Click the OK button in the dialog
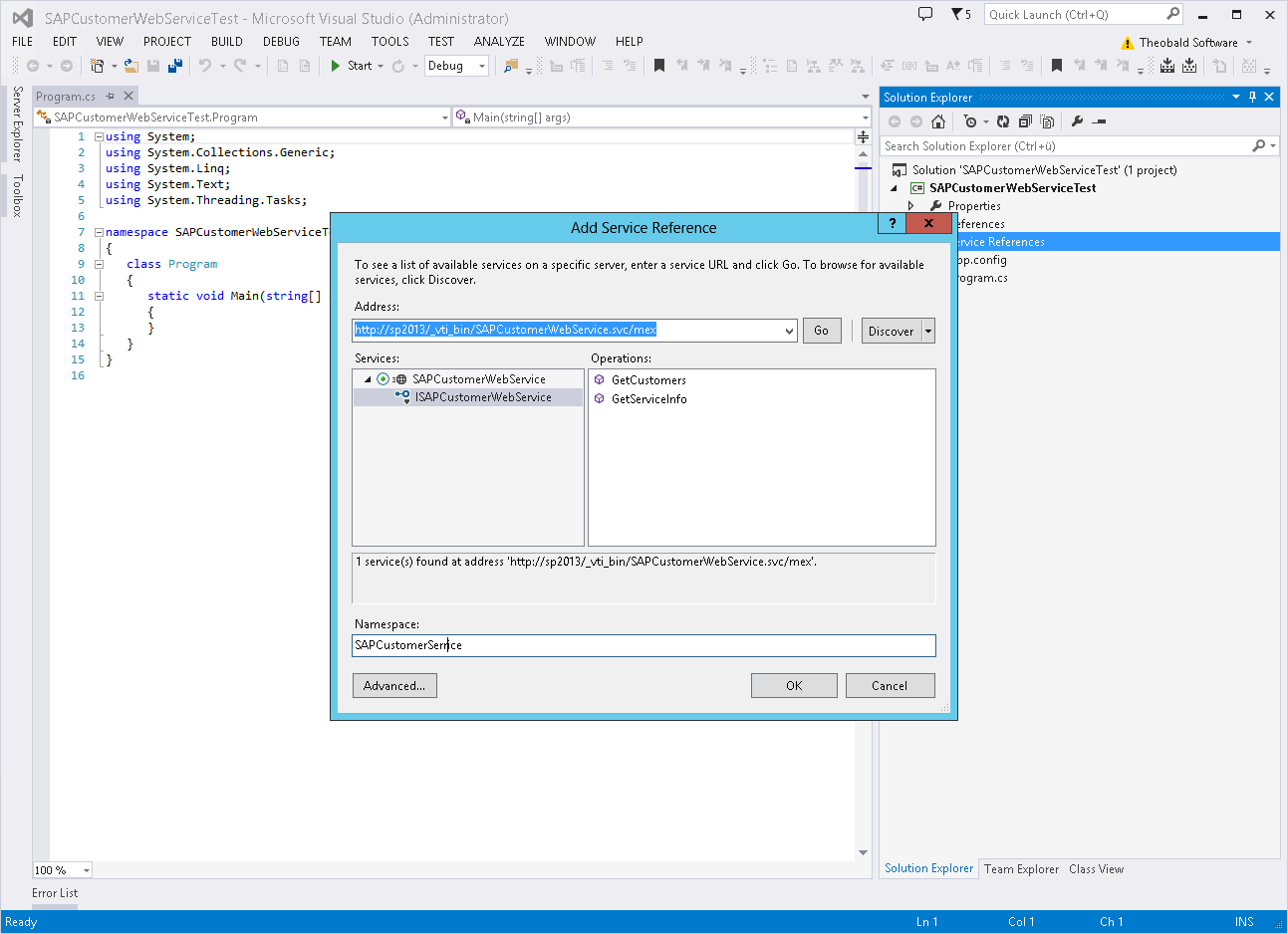This screenshot has height=934, width=1288. (794, 686)
